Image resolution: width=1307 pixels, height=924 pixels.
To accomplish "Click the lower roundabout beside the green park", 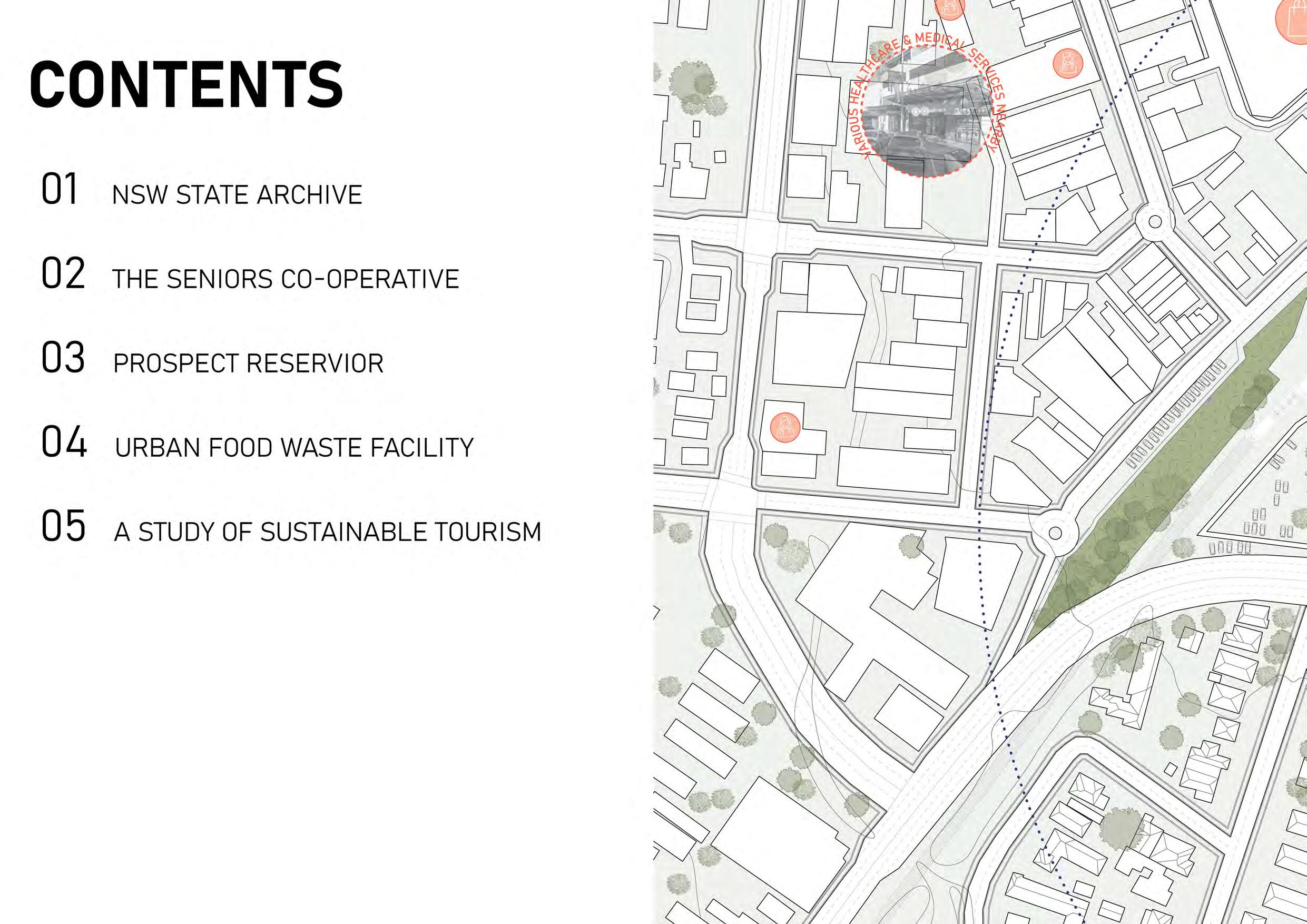I will [x=1055, y=534].
